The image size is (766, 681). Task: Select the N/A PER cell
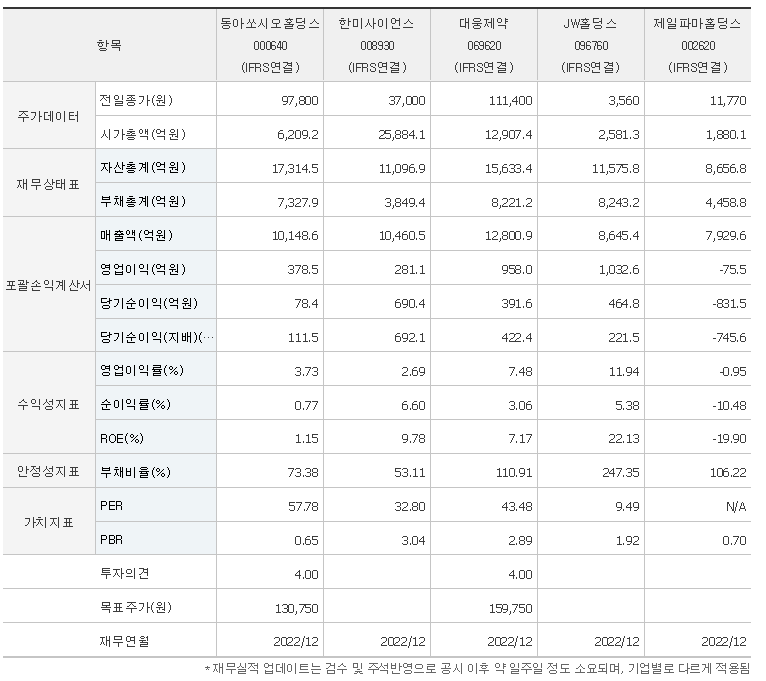[x=736, y=507]
